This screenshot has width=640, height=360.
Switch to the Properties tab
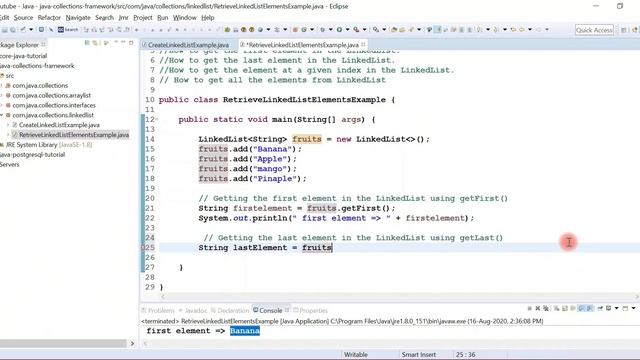(x=310, y=310)
